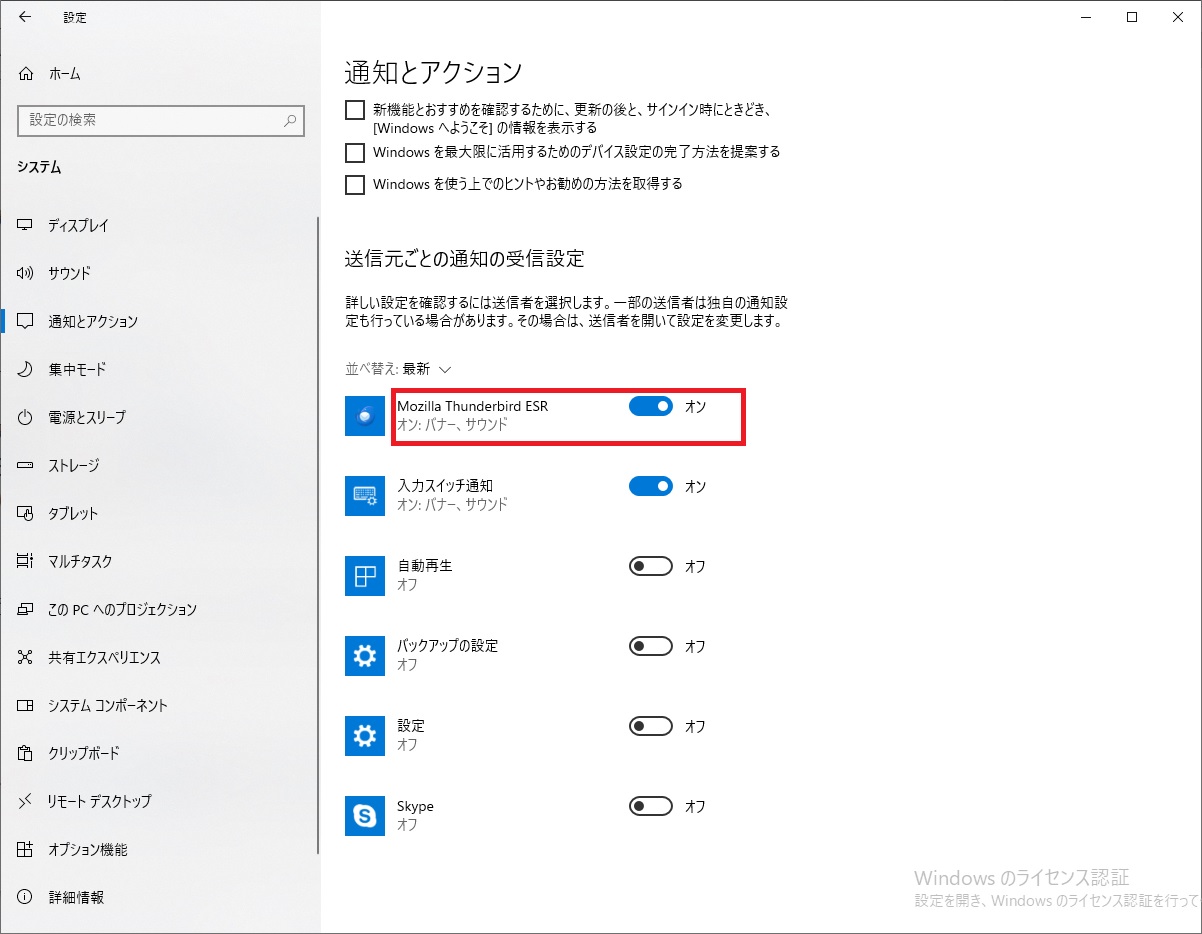Screen dimensions: 1202x934
Task: Turn on 設定 app notifications toggle
Action: [x=651, y=726]
